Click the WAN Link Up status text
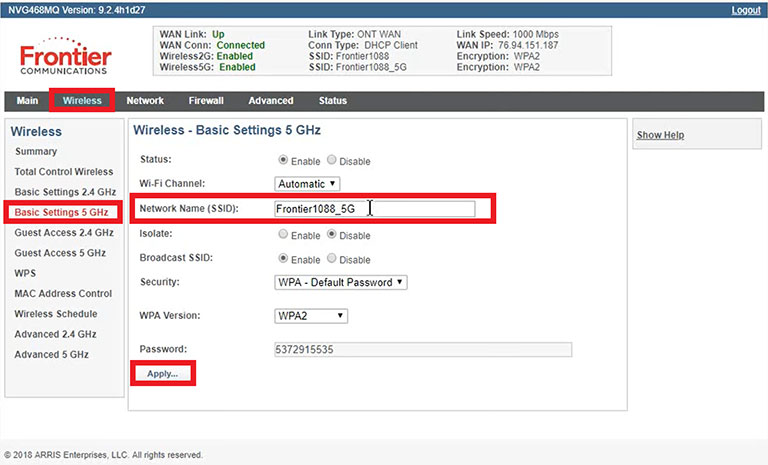 [x=192, y=34]
